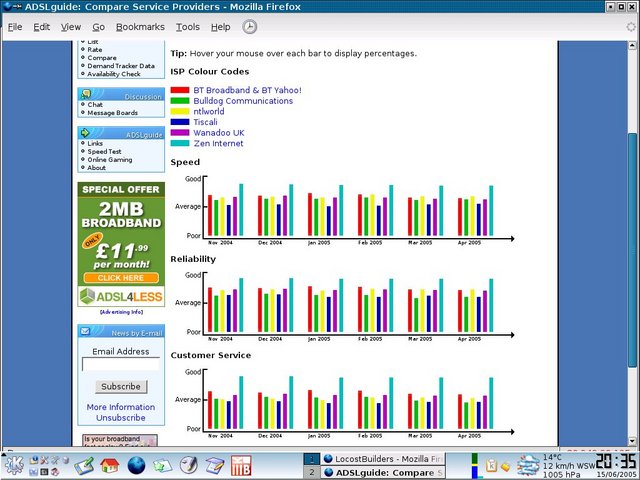Click the Email Address input field

tap(120, 365)
